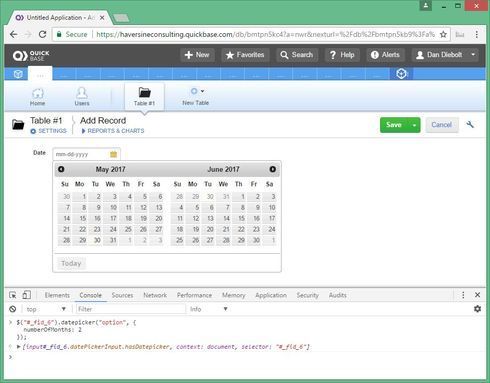Click the hexagon icon in blue bar

click(x=401, y=74)
